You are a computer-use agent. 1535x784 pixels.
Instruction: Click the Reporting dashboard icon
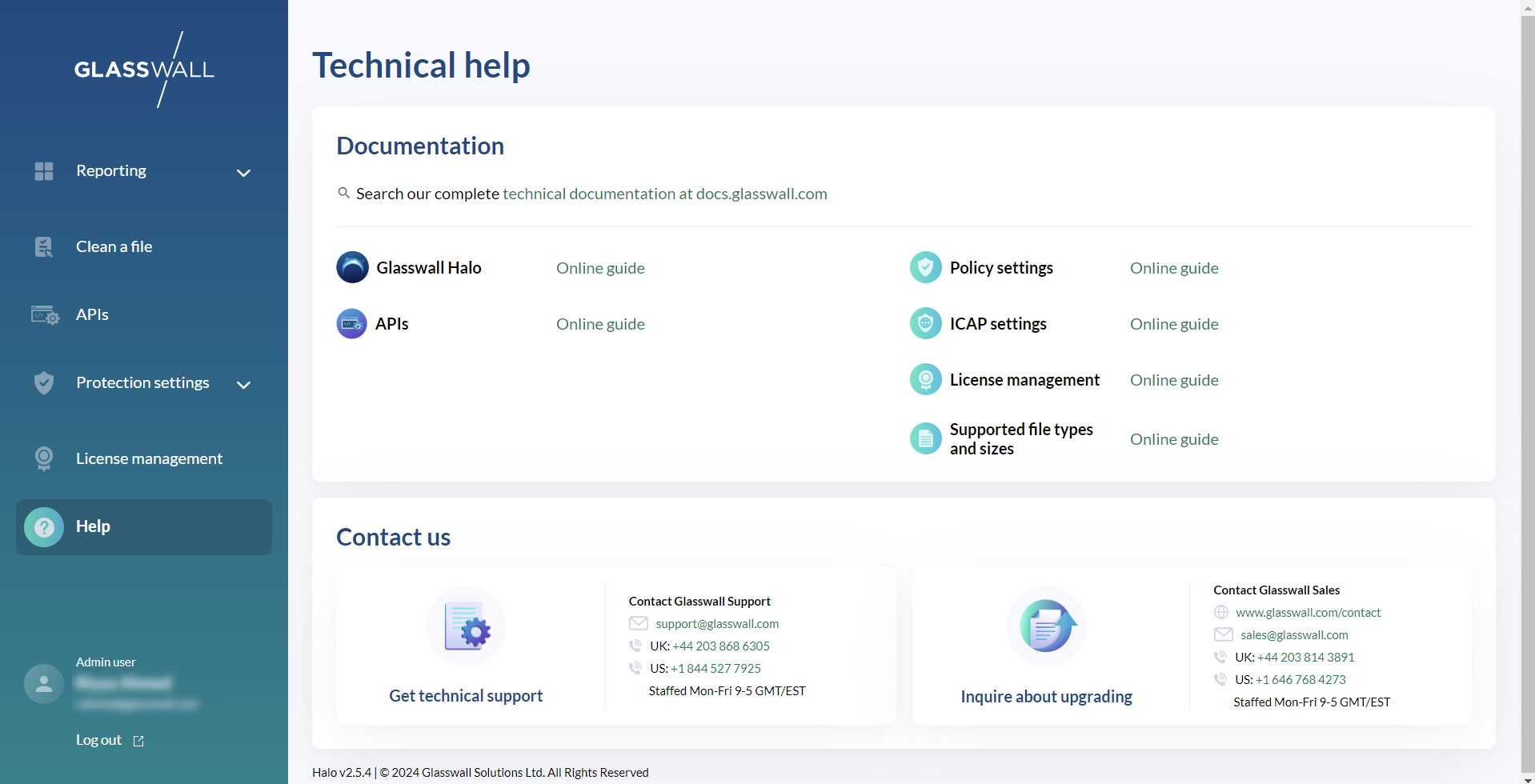tap(44, 171)
